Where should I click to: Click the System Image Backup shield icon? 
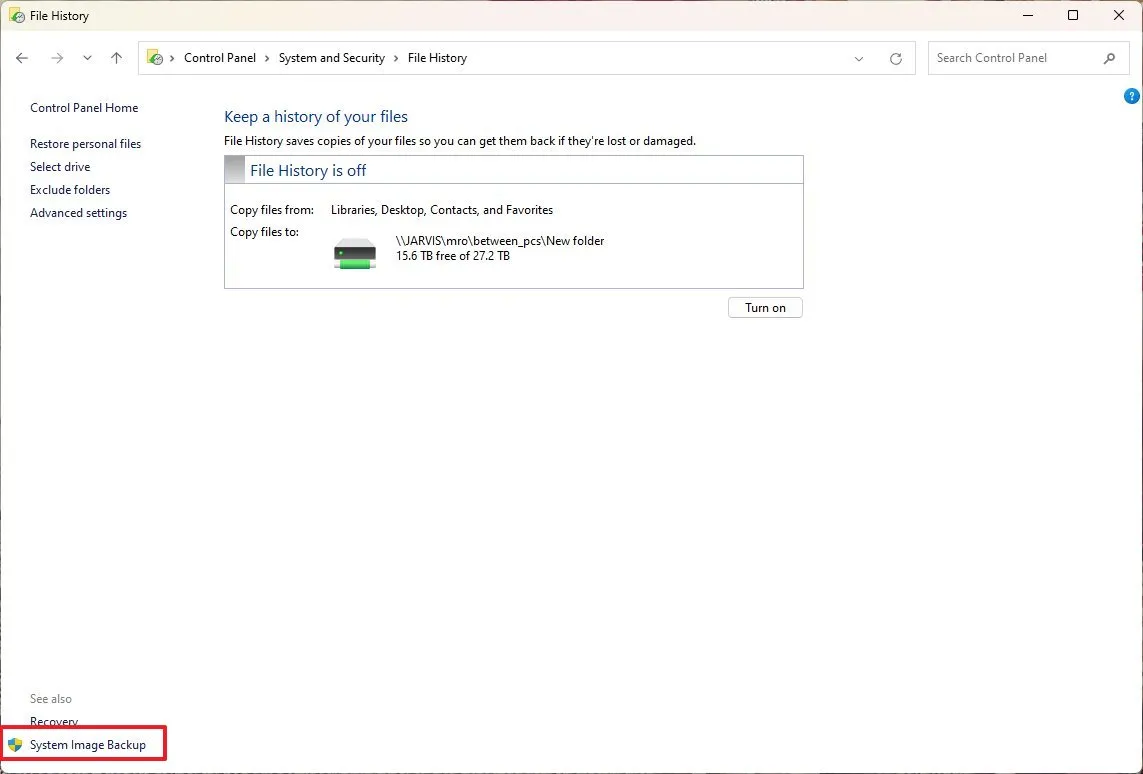click(x=15, y=744)
